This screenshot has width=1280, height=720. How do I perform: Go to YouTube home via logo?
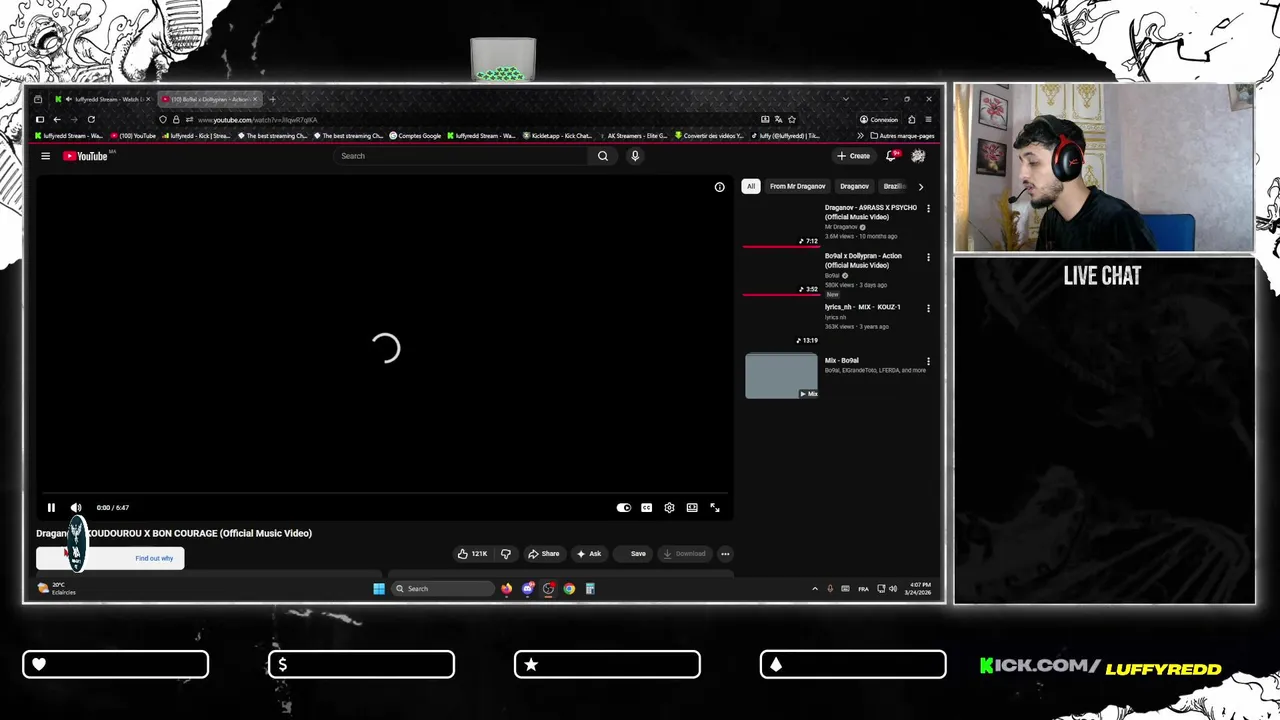pos(86,156)
